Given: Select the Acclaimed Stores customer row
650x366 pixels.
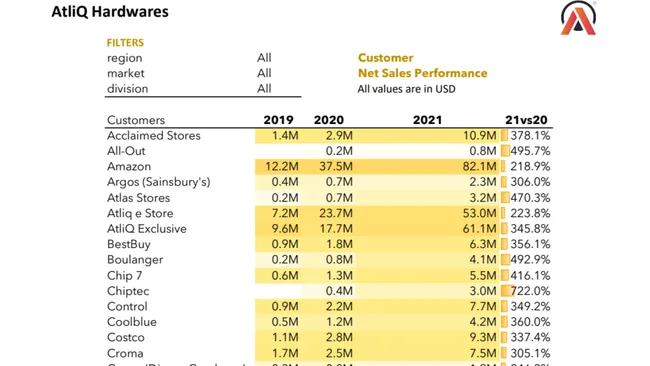Looking at the screenshot, I should click(x=328, y=136).
